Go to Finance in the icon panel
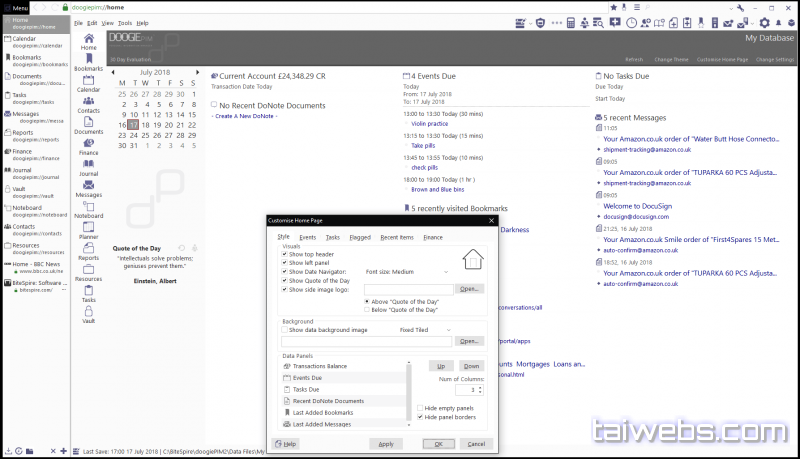This screenshot has height=459, width=800. click(x=88, y=145)
